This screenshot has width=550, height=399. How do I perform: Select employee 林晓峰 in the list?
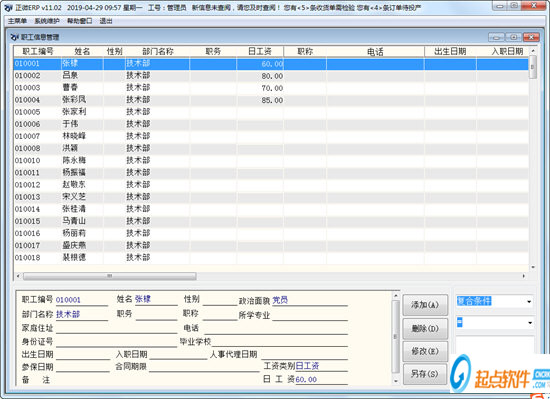click(x=271, y=136)
